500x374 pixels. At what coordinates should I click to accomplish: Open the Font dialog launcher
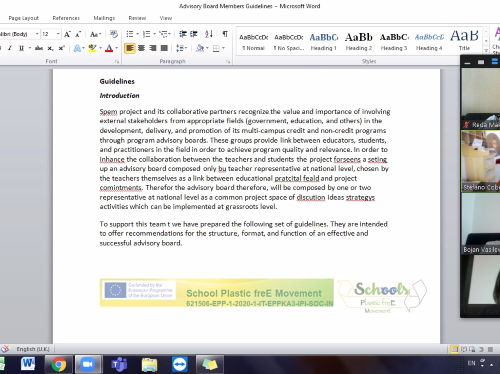point(117,62)
